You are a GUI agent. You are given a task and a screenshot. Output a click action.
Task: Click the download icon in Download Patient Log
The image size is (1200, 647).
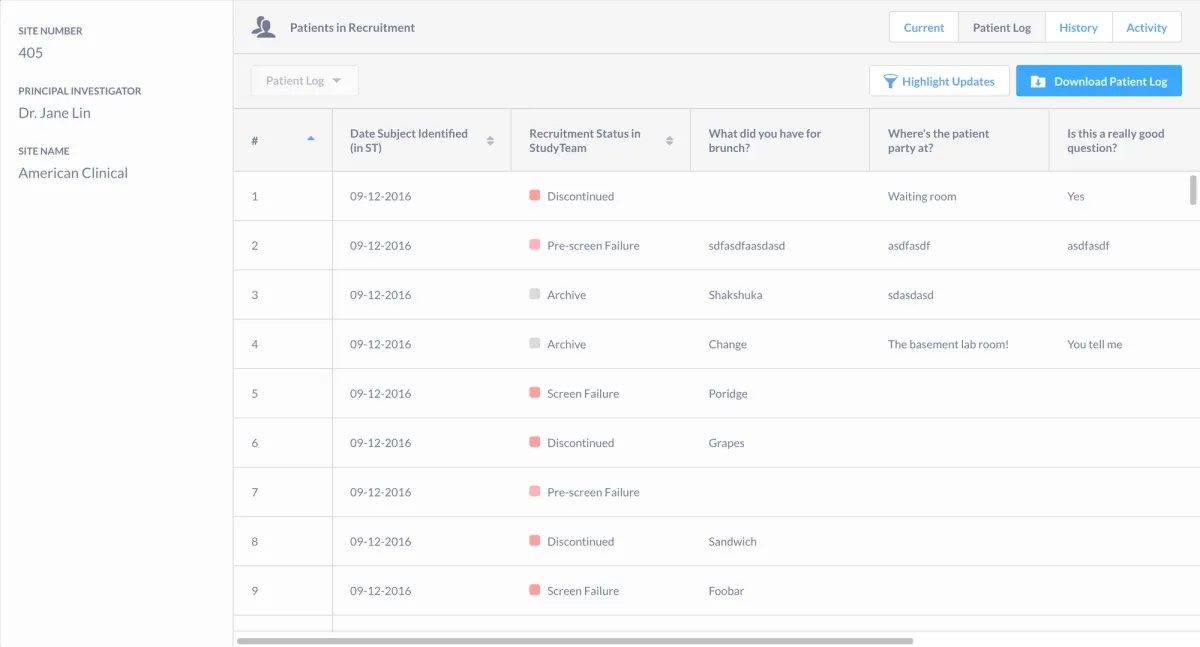(1038, 80)
